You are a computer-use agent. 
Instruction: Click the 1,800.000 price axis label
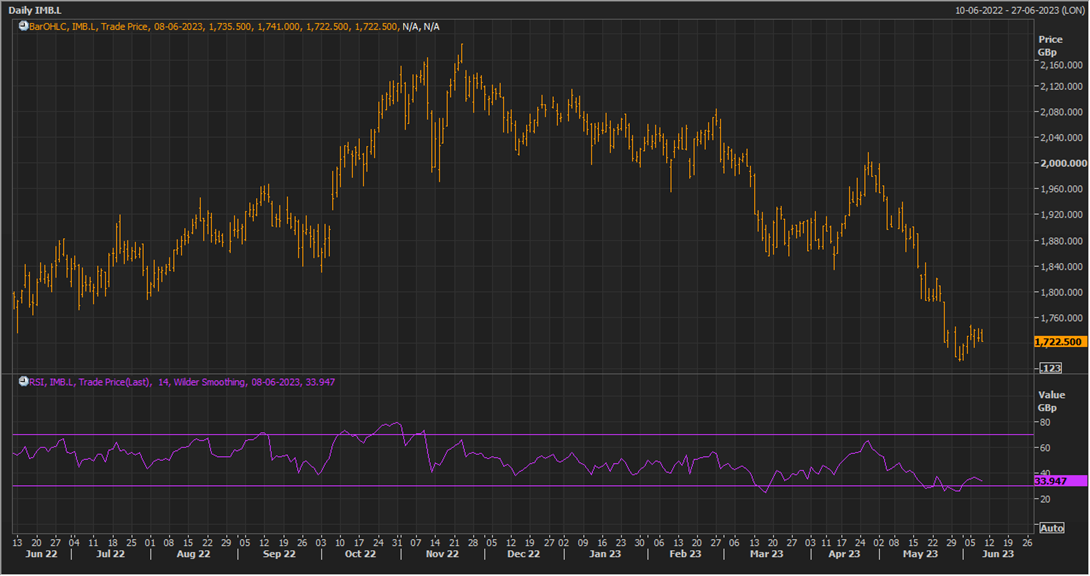[1061, 293]
